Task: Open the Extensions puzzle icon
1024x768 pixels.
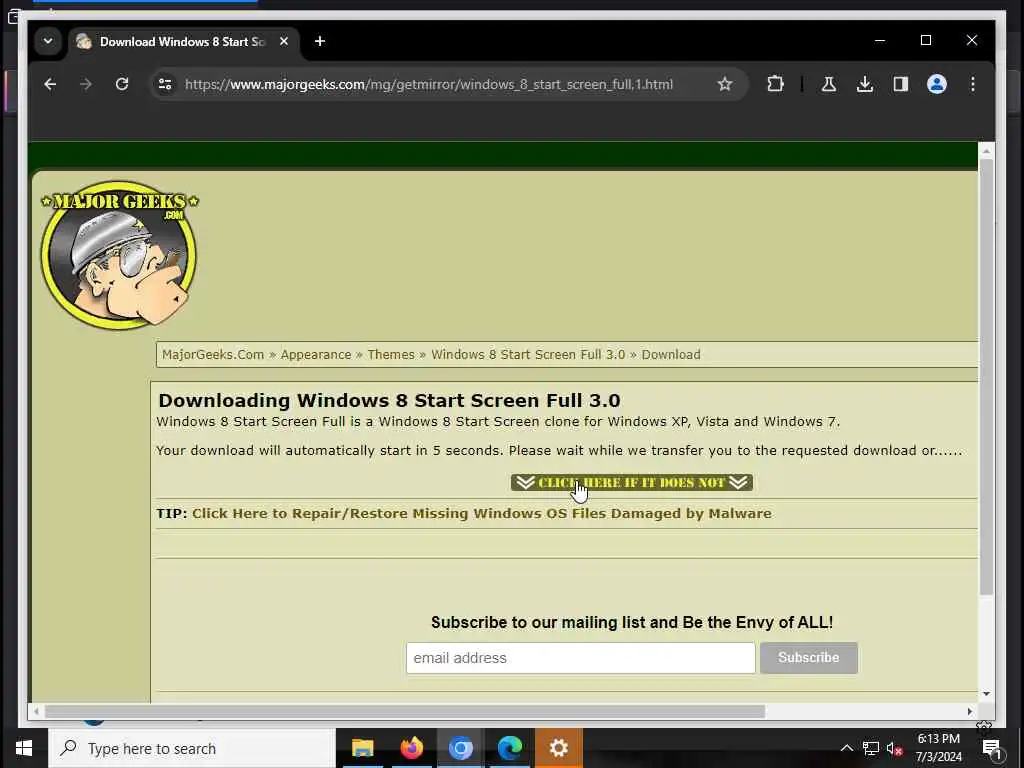Action: (775, 84)
